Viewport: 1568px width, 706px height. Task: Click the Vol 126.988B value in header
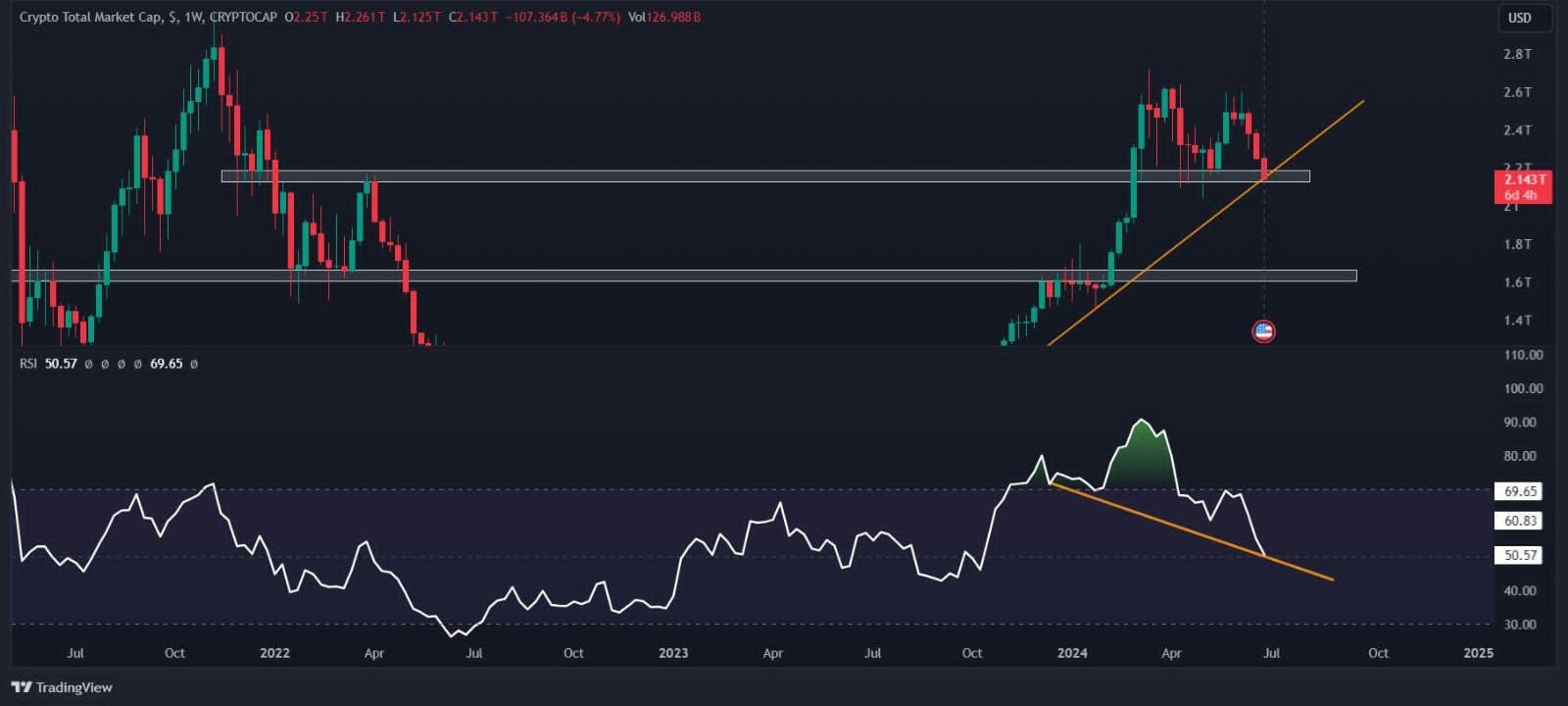tap(672, 17)
